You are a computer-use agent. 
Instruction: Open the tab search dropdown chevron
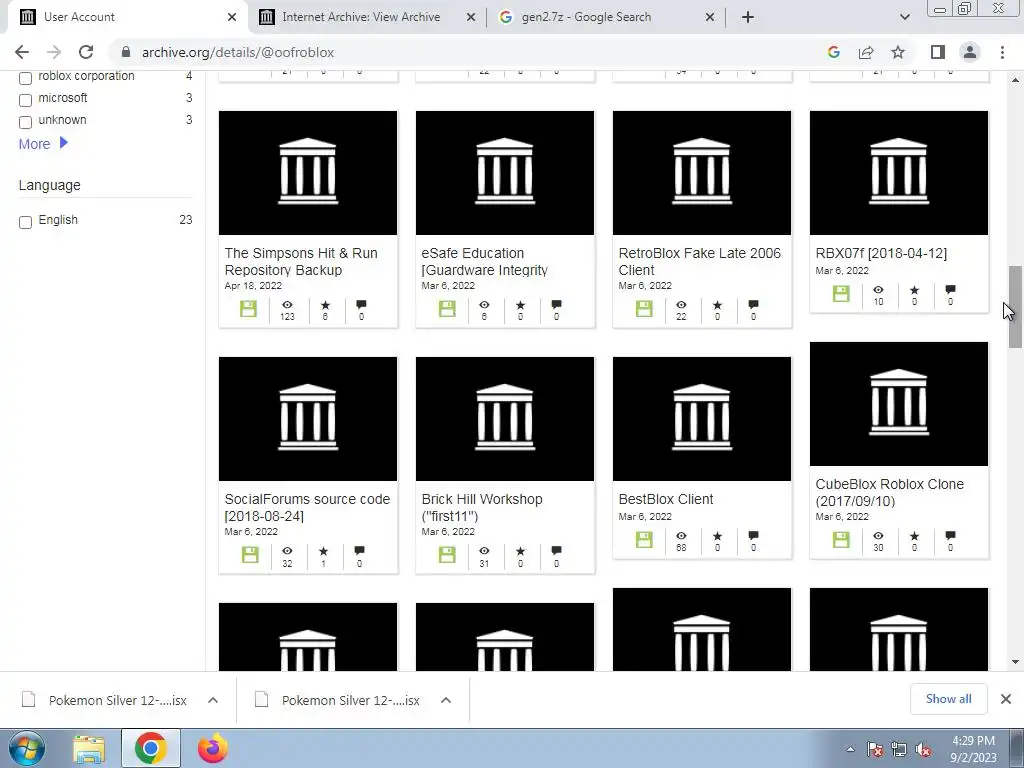(x=904, y=17)
